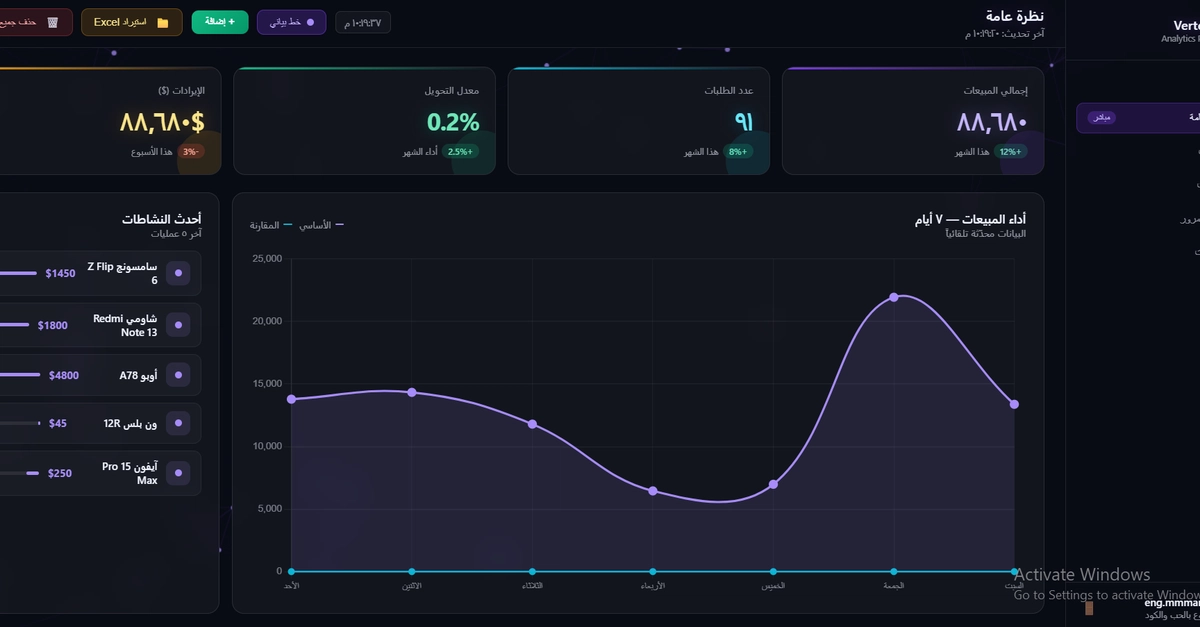Click the Excel import button

(132, 22)
